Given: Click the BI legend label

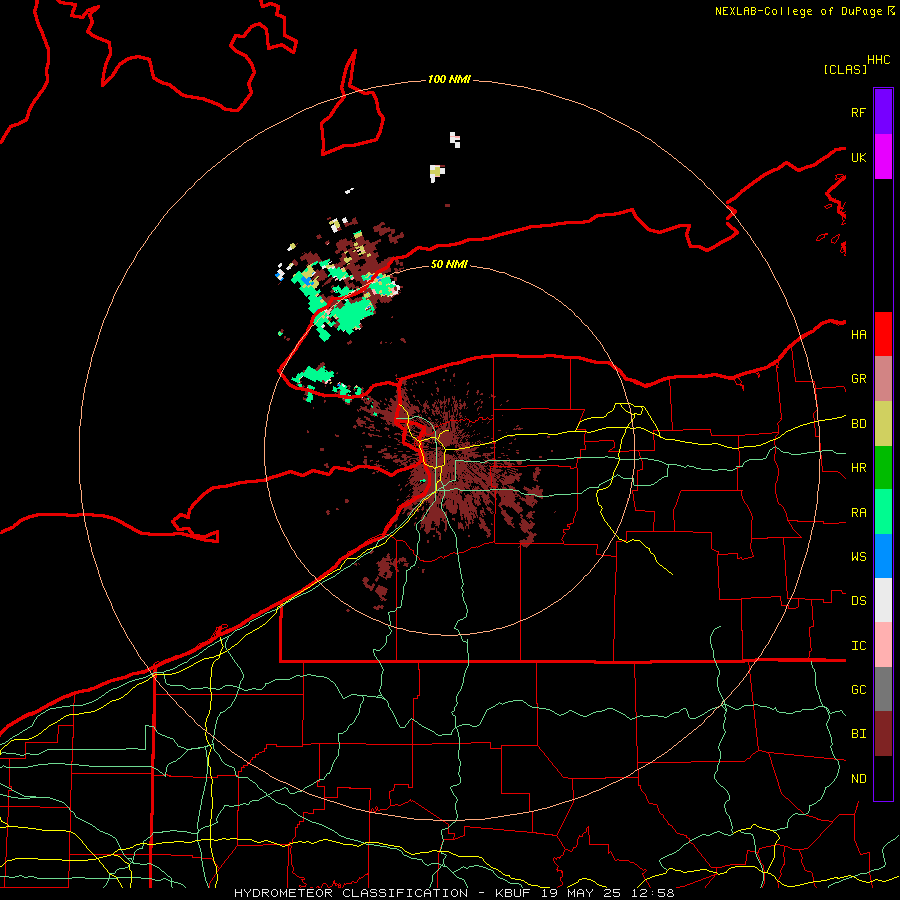Looking at the screenshot, I should tap(859, 734).
